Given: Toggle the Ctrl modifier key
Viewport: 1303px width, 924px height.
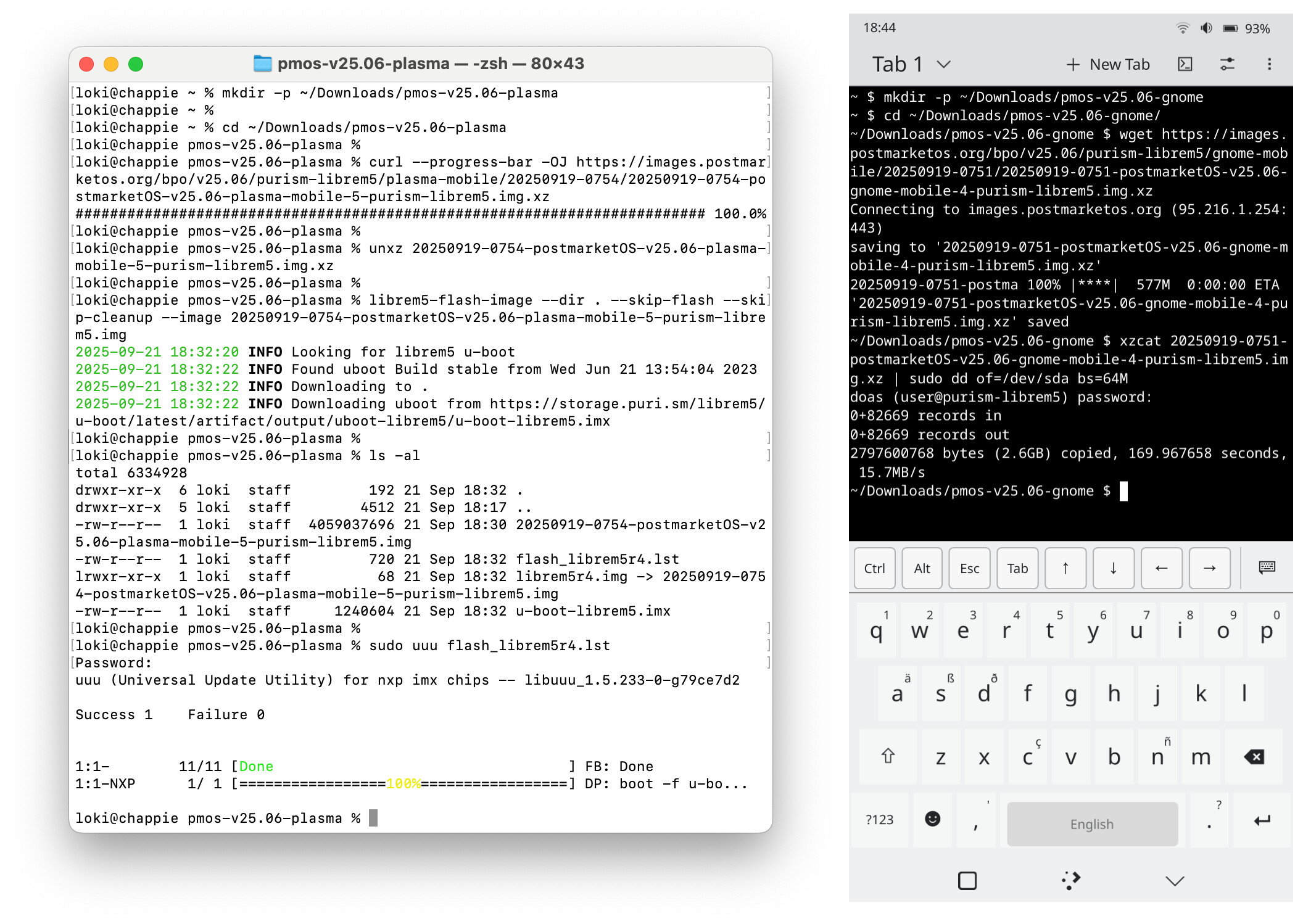Looking at the screenshot, I should [874, 568].
